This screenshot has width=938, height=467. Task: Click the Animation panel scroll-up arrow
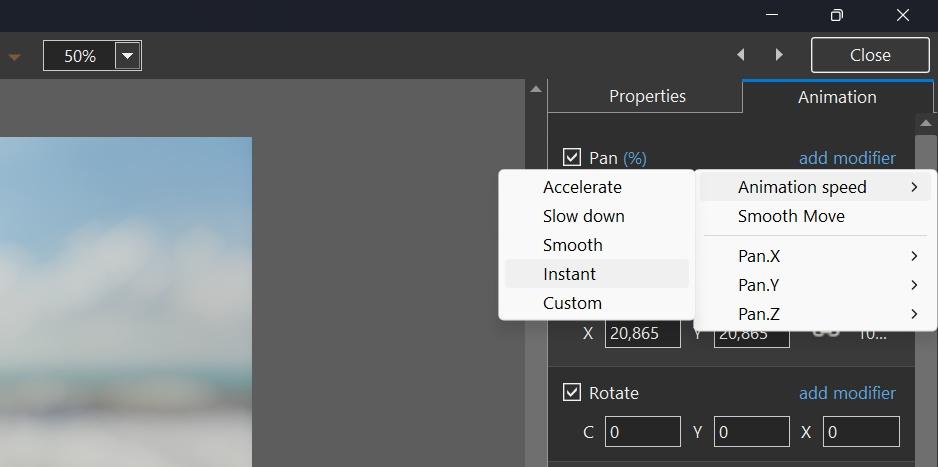(x=925, y=122)
